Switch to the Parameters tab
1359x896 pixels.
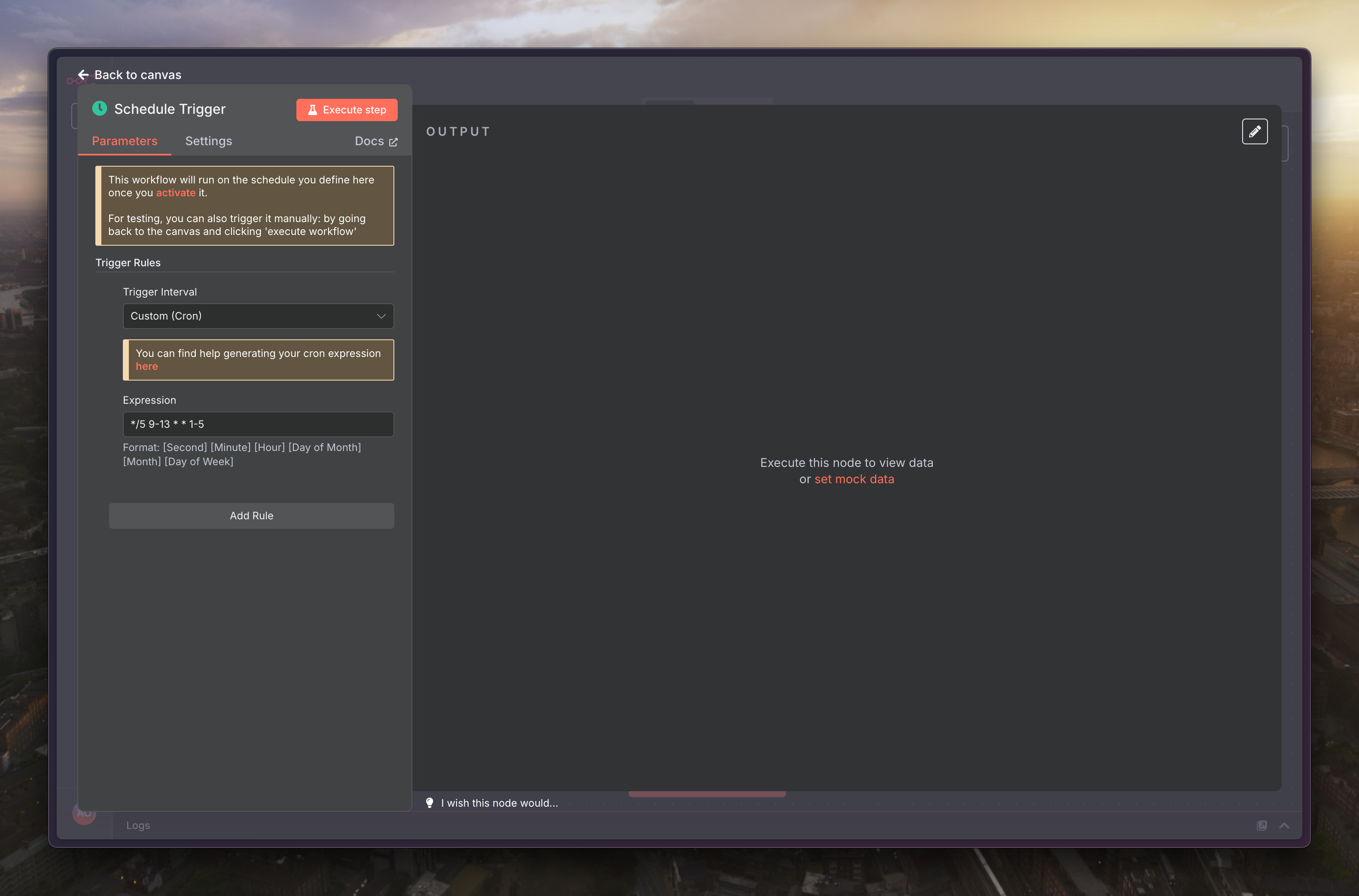pos(125,141)
